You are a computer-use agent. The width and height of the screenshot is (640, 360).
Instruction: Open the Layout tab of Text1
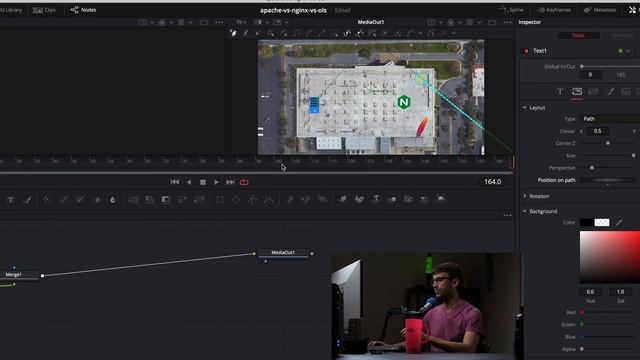[x=577, y=91]
